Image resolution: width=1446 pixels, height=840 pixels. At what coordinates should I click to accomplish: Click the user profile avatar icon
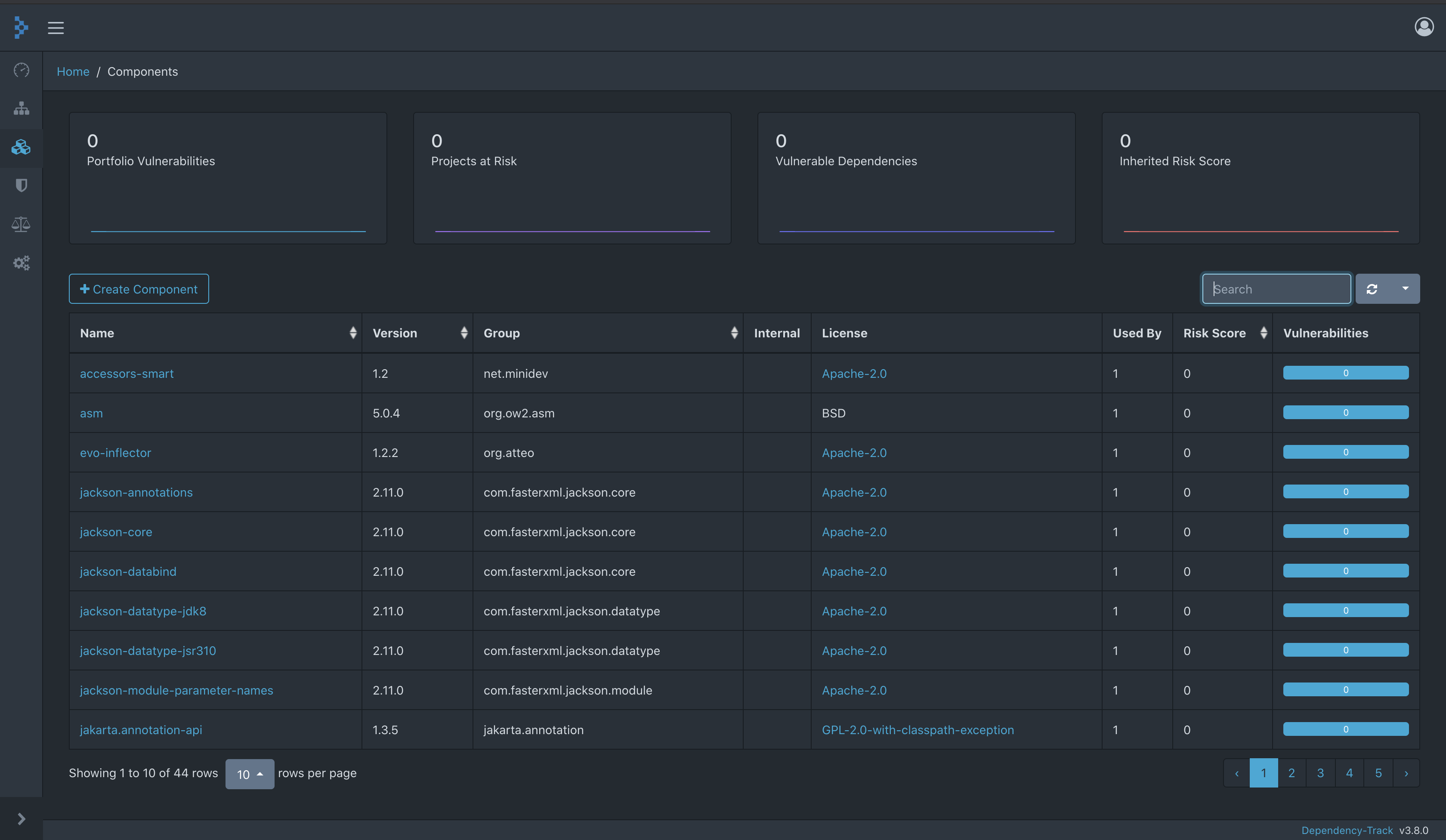pyautogui.click(x=1425, y=27)
